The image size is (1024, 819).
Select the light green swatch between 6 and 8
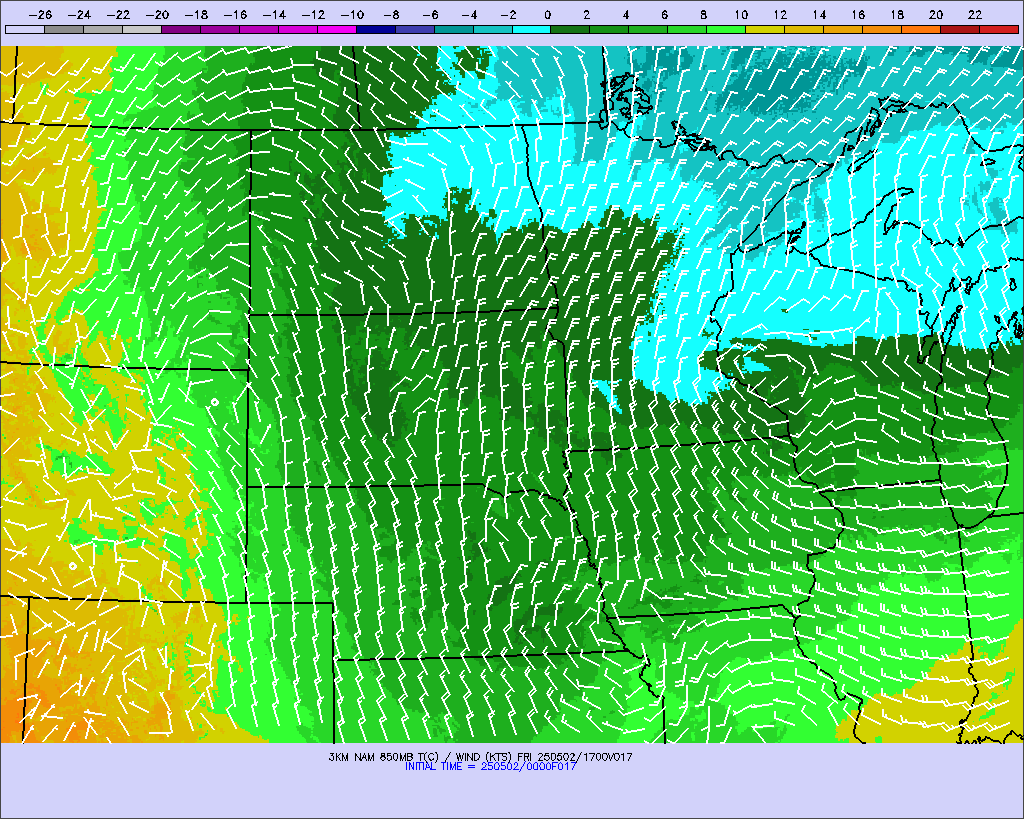pyautogui.click(x=688, y=29)
